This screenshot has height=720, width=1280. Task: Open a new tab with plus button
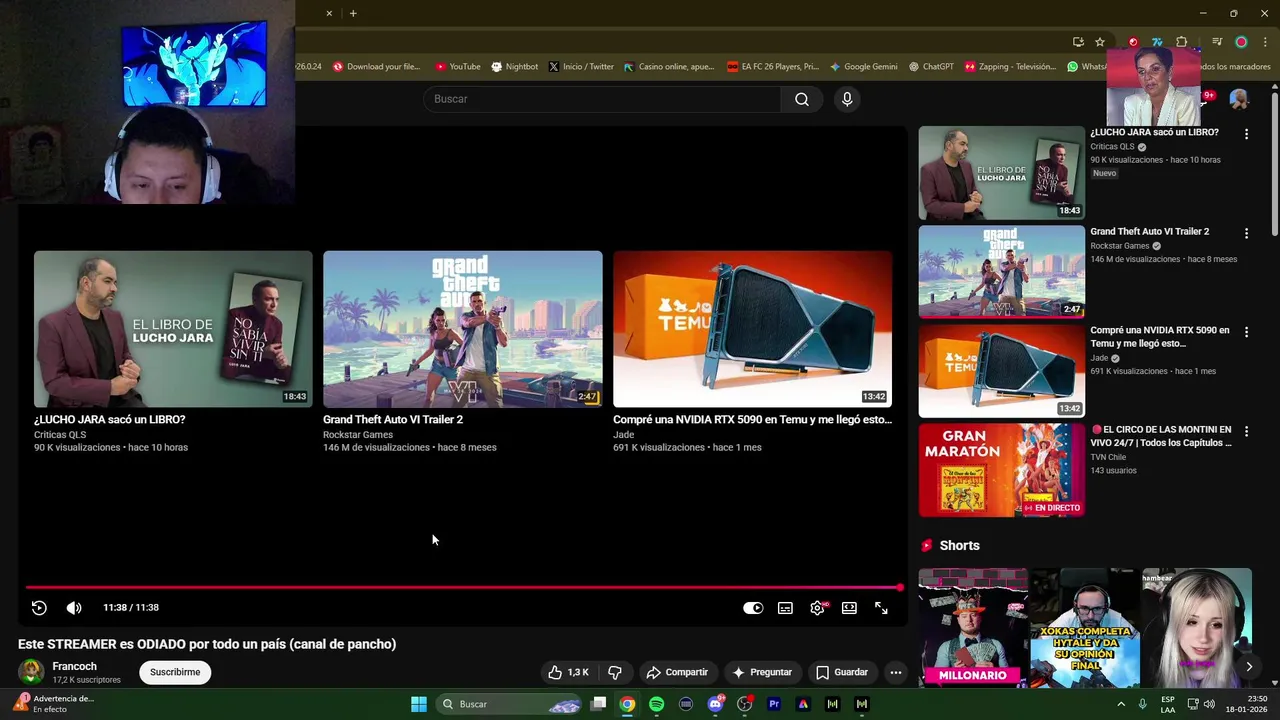[353, 13]
